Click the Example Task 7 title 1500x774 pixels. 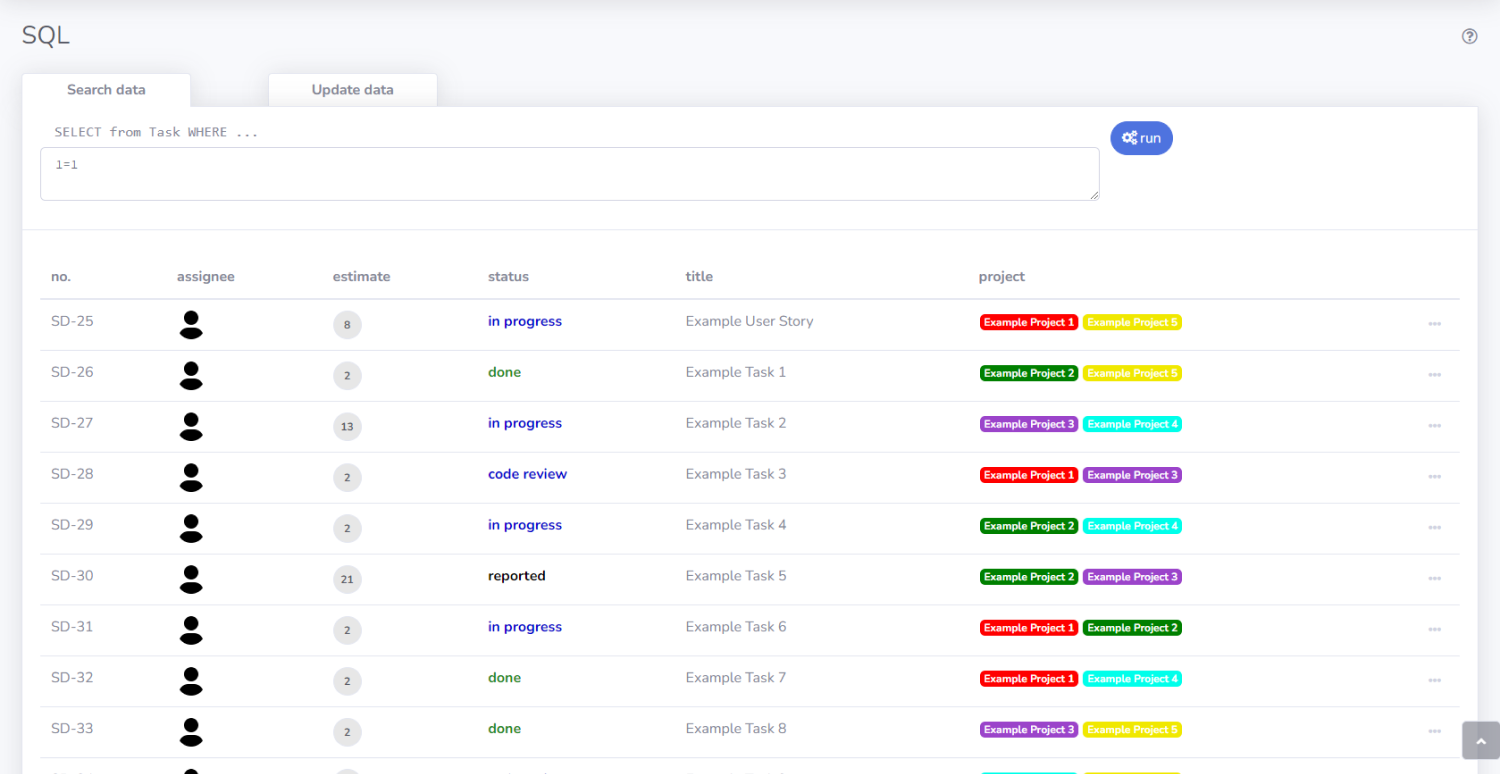(x=736, y=678)
